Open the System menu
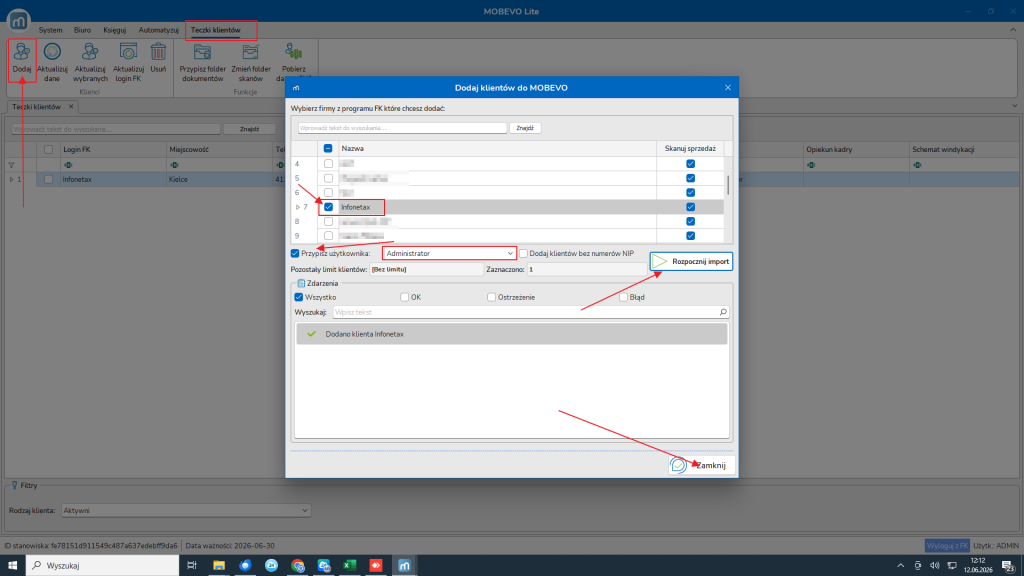The height and width of the screenshot is (576, 1024). tap(50, 30)
